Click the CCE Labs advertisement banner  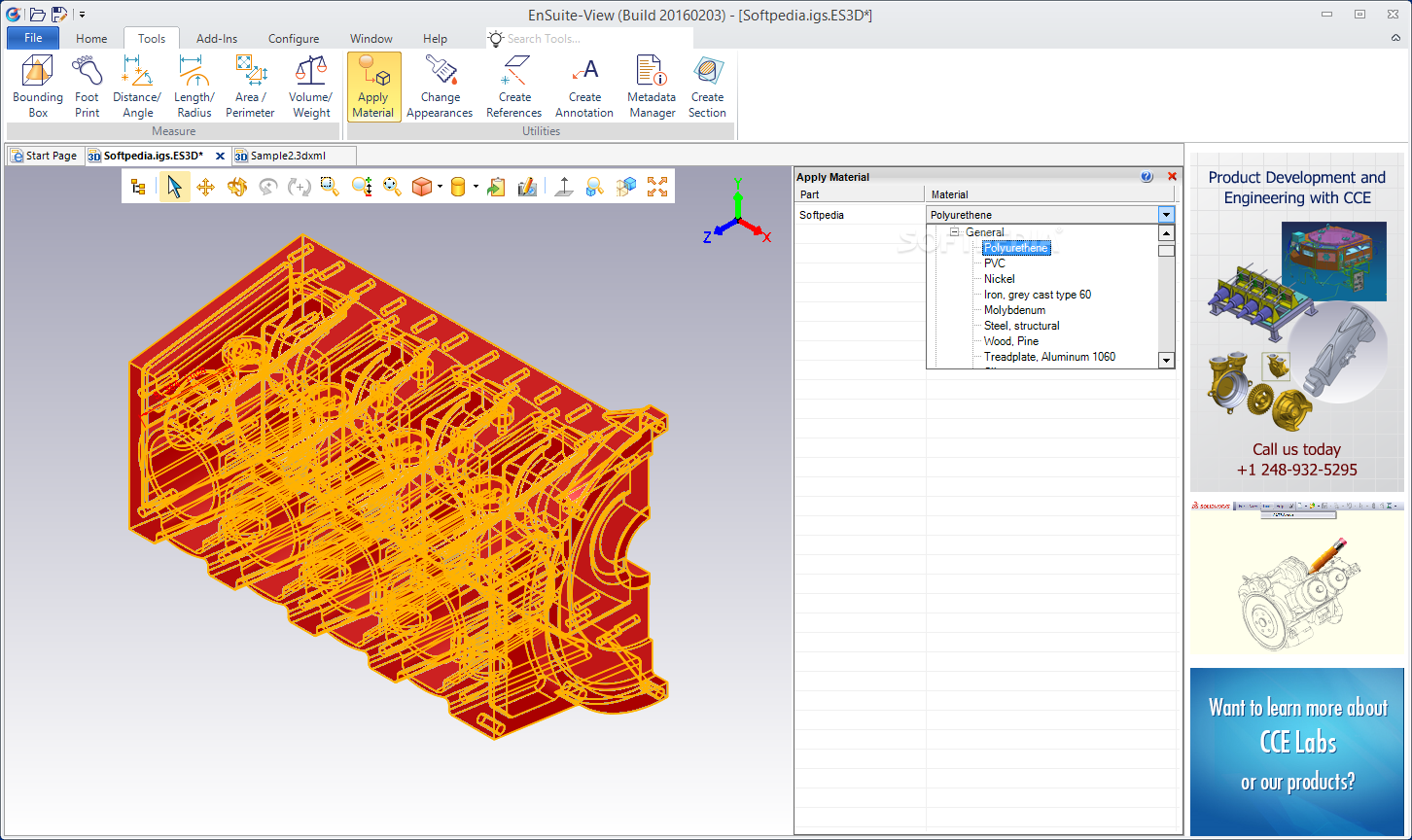[1297, 751]
